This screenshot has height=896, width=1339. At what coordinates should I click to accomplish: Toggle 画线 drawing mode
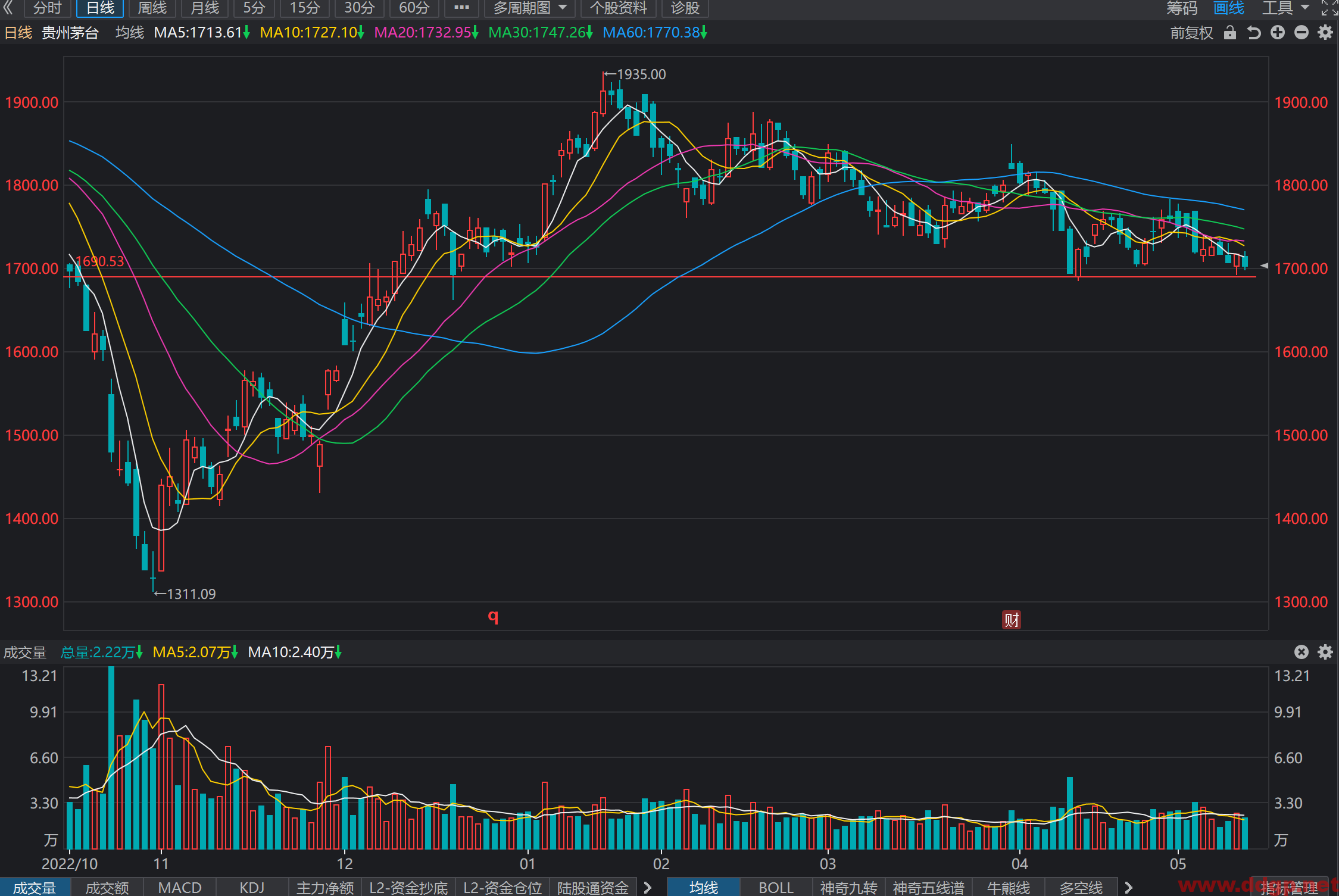(1229, 8)
